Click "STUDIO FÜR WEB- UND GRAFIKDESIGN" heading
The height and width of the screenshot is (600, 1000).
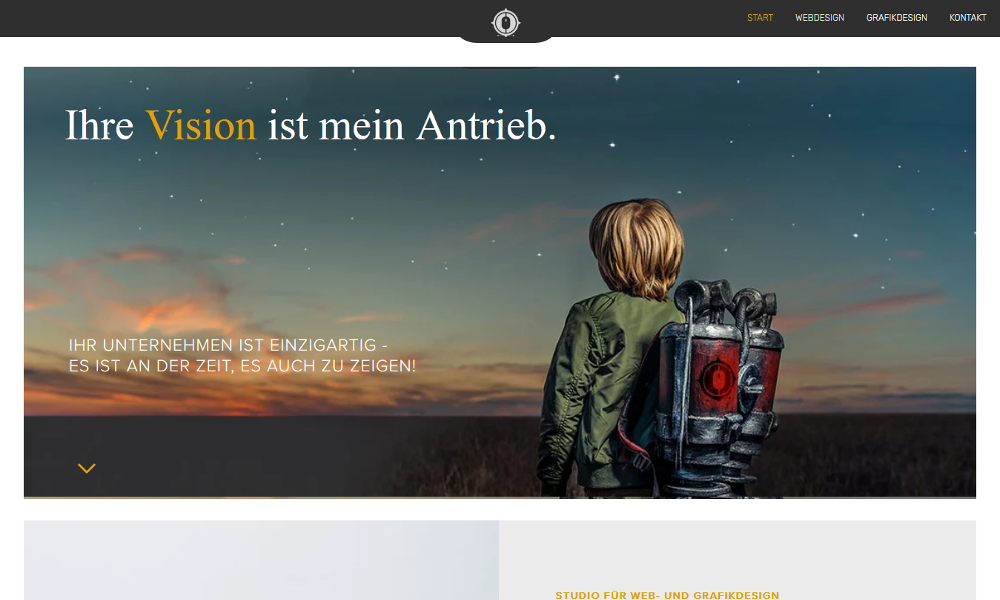click(x=667, y=595)
